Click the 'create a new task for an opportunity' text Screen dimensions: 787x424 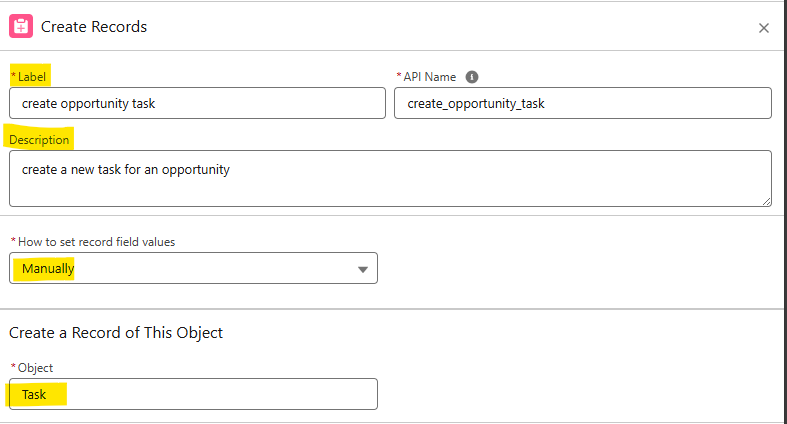126,170
